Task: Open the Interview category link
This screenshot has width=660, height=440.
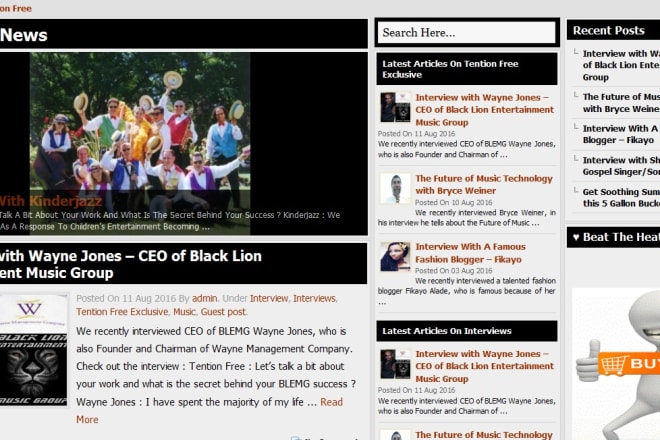Action: pos(269,299)
